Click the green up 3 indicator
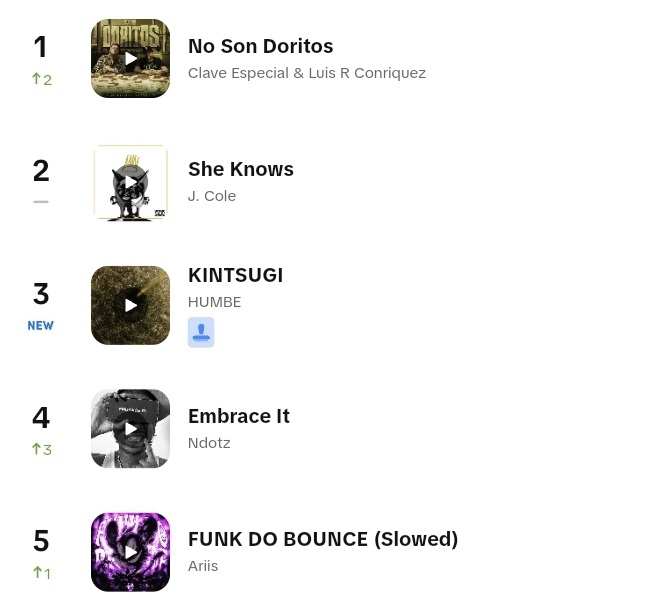Viewport: 660px width, 614px height. (x=42, y=449)
